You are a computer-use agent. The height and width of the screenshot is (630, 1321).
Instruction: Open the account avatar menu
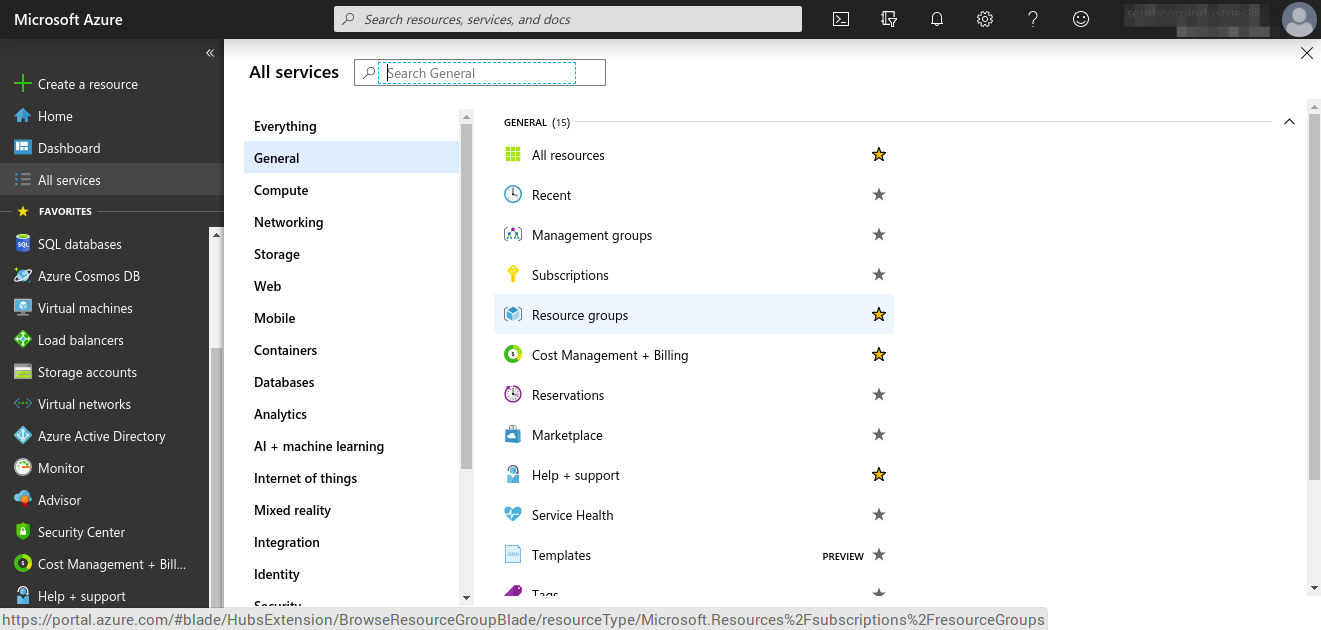coord(1299,19)
